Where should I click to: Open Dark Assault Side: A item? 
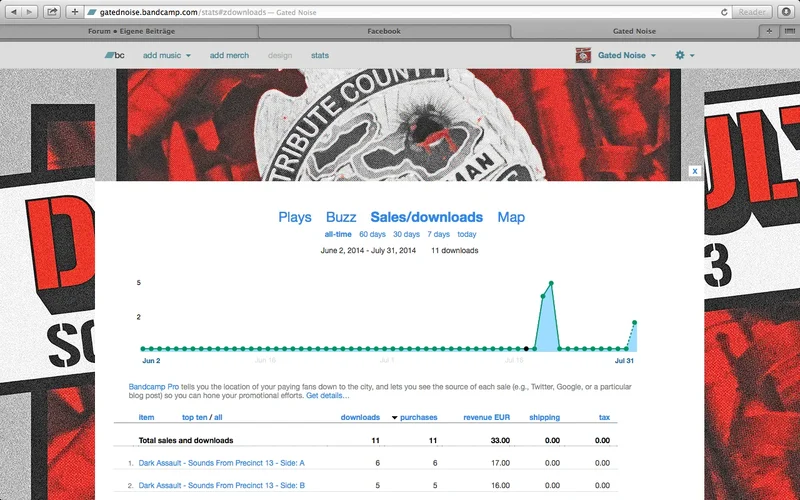pos(221,463)
